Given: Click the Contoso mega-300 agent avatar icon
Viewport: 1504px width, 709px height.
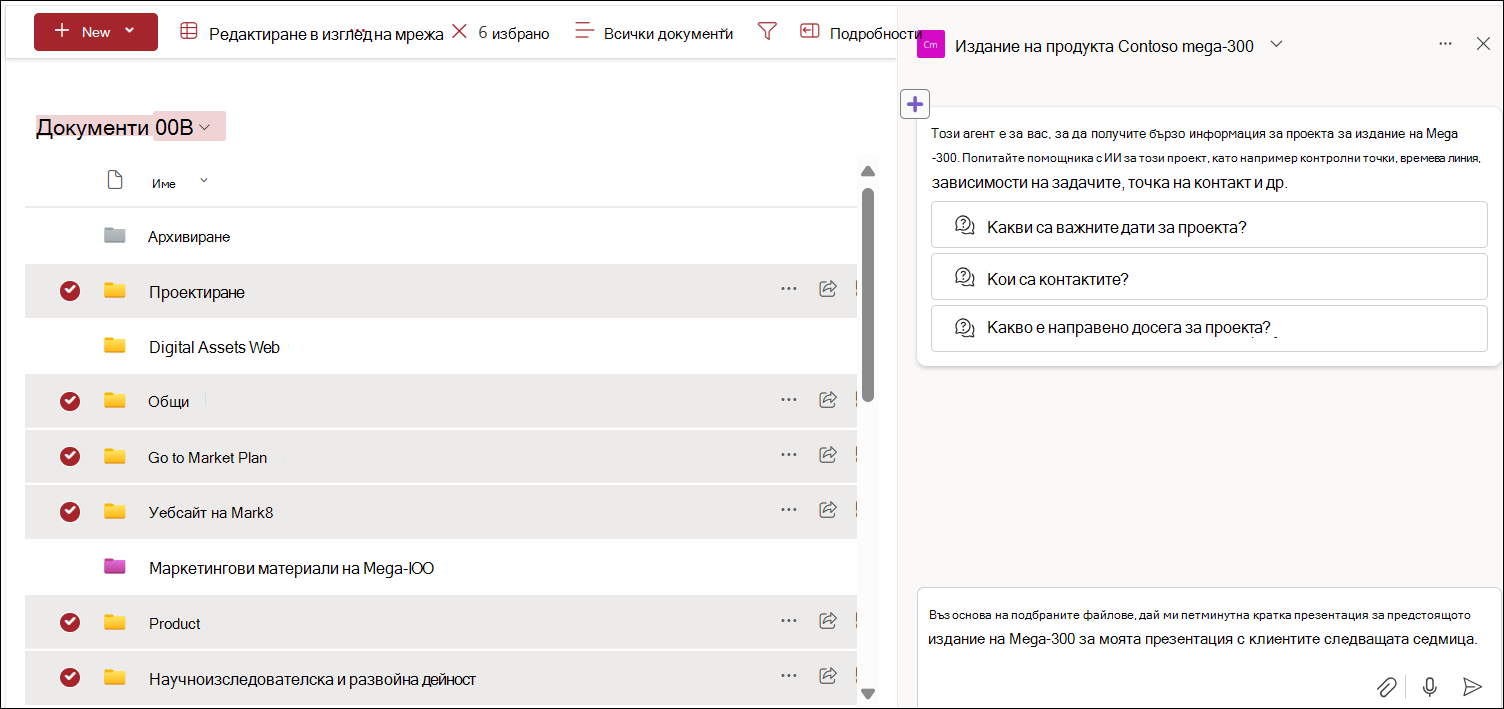Looking at the screenshot, I should click(931, 44).
